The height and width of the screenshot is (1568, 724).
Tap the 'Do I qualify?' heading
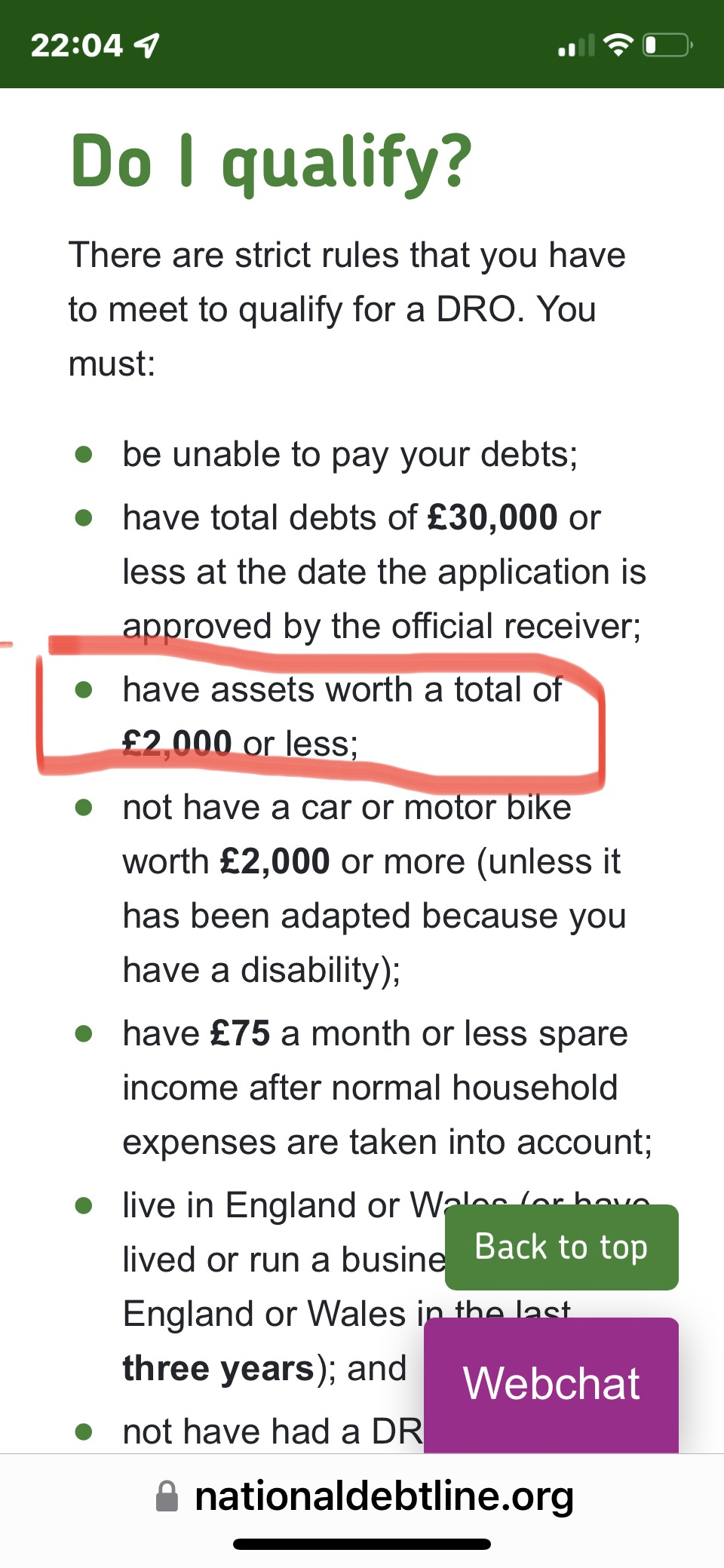pos(271,162)
